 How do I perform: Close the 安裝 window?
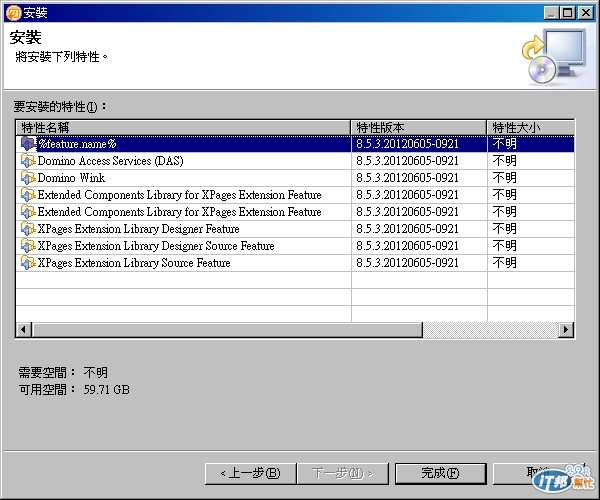point(585,13)
